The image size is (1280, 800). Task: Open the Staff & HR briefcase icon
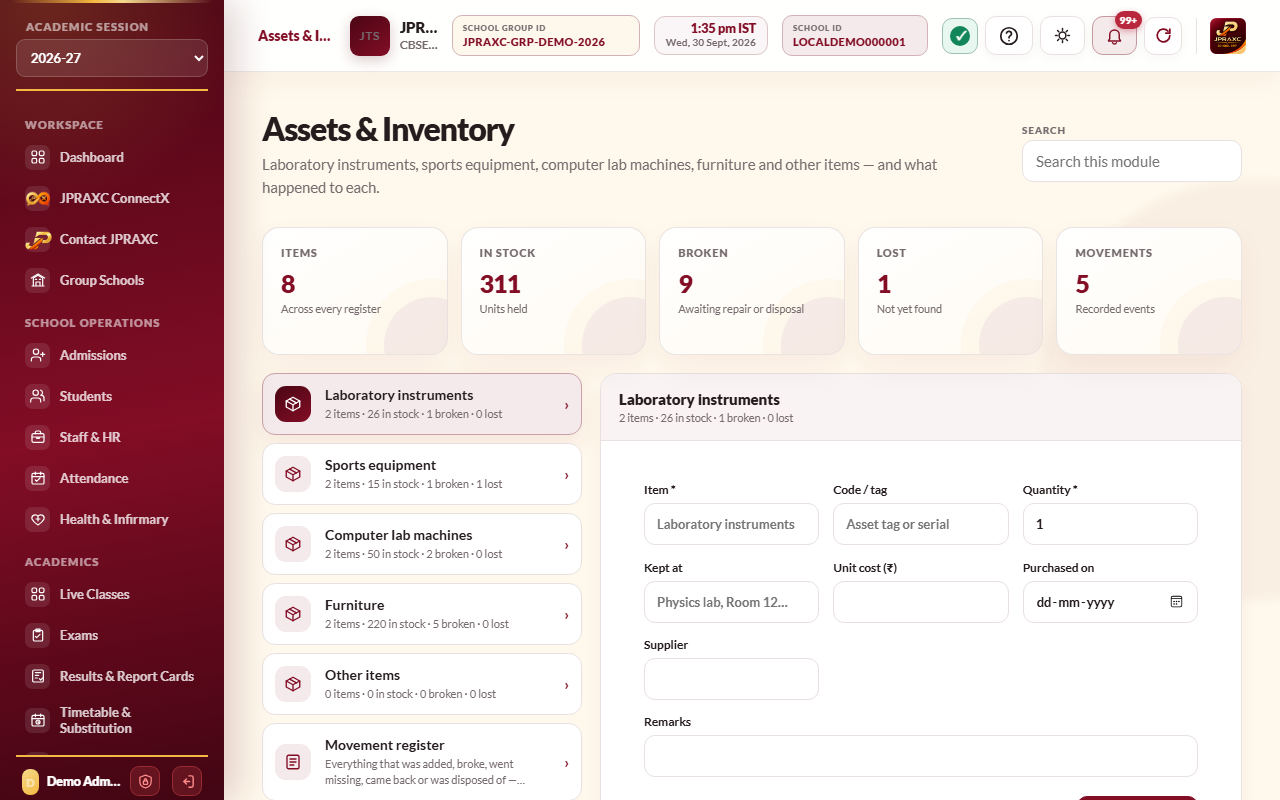point(38,437)
